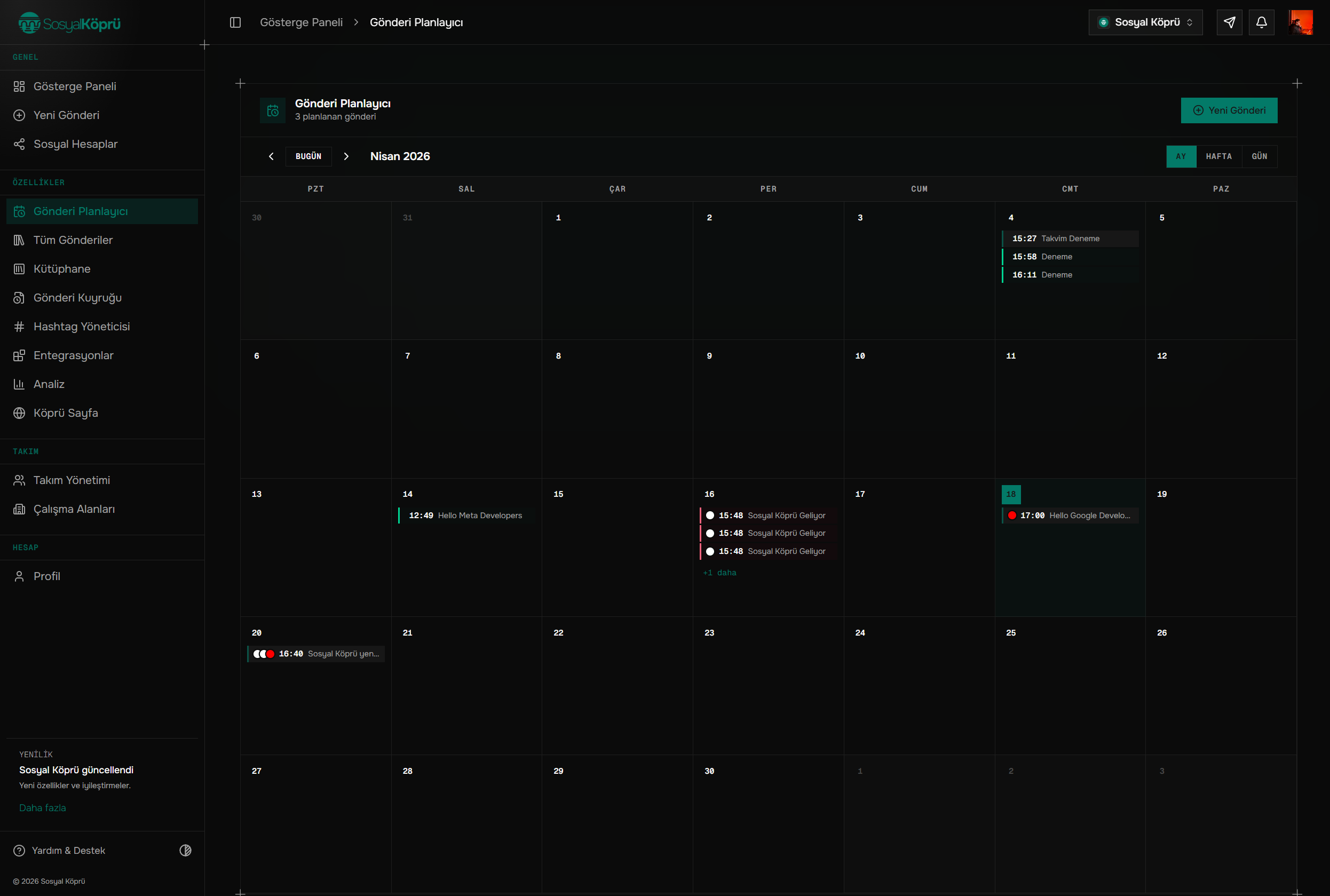Image resolution: width=1330 pixels, height=896 pixels.
Task: Open Köprü Sayfa menu item
Action: 102,413
